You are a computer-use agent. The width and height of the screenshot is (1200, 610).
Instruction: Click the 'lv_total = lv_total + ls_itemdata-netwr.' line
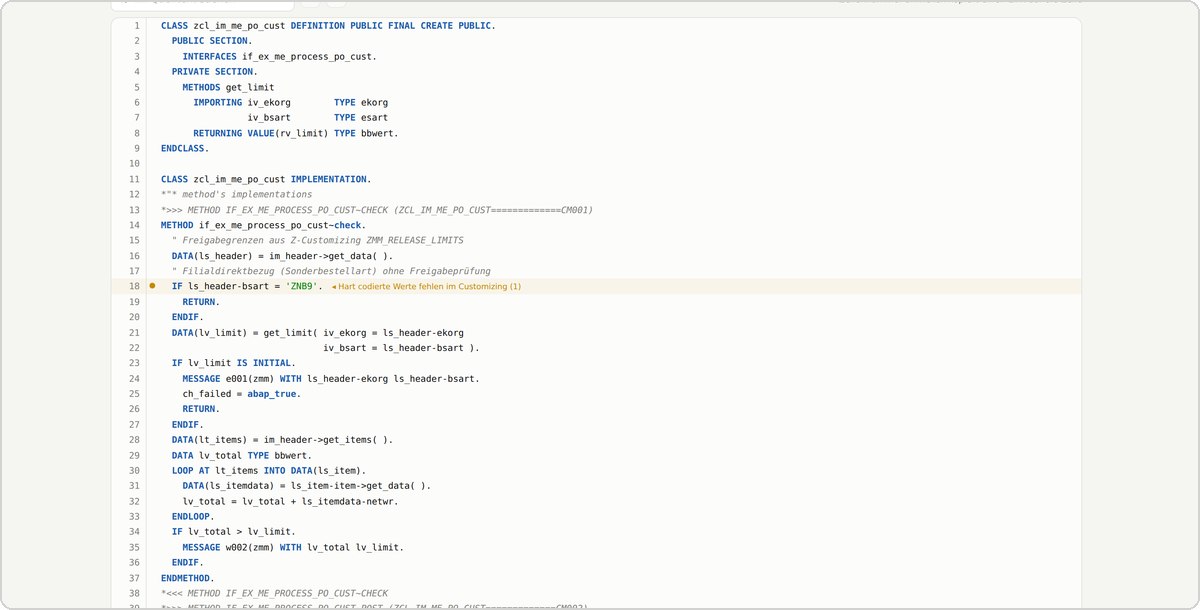click(291, 501)
